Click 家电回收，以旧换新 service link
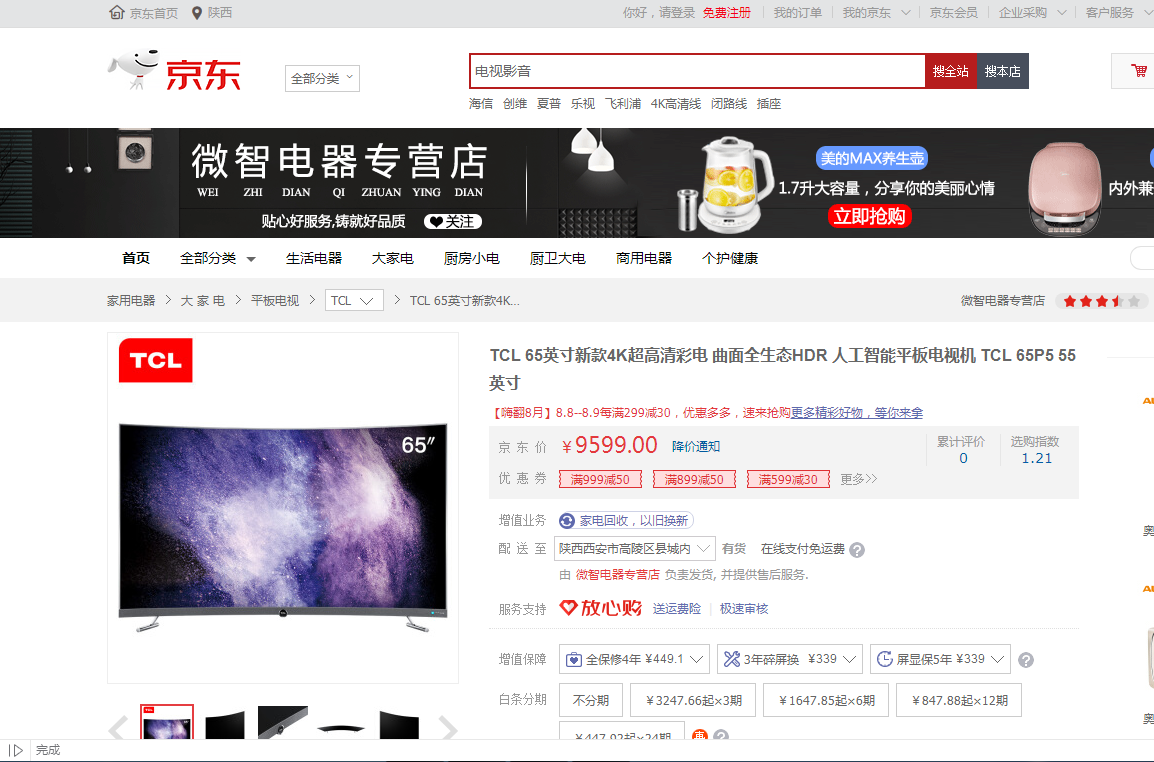This screenshot has height=762, width=1154. [634, 521]
